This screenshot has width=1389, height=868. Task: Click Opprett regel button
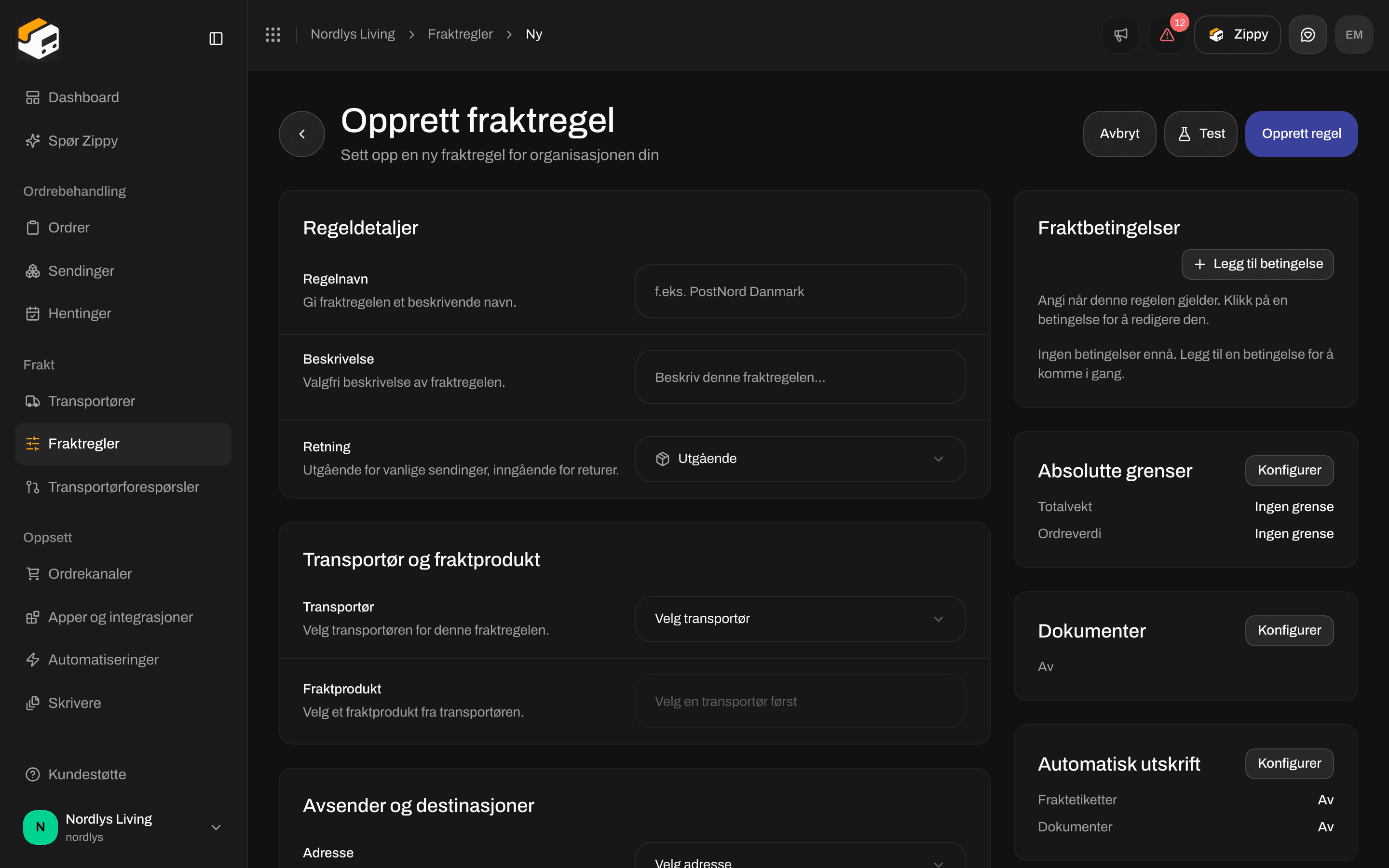point(1301,134)
